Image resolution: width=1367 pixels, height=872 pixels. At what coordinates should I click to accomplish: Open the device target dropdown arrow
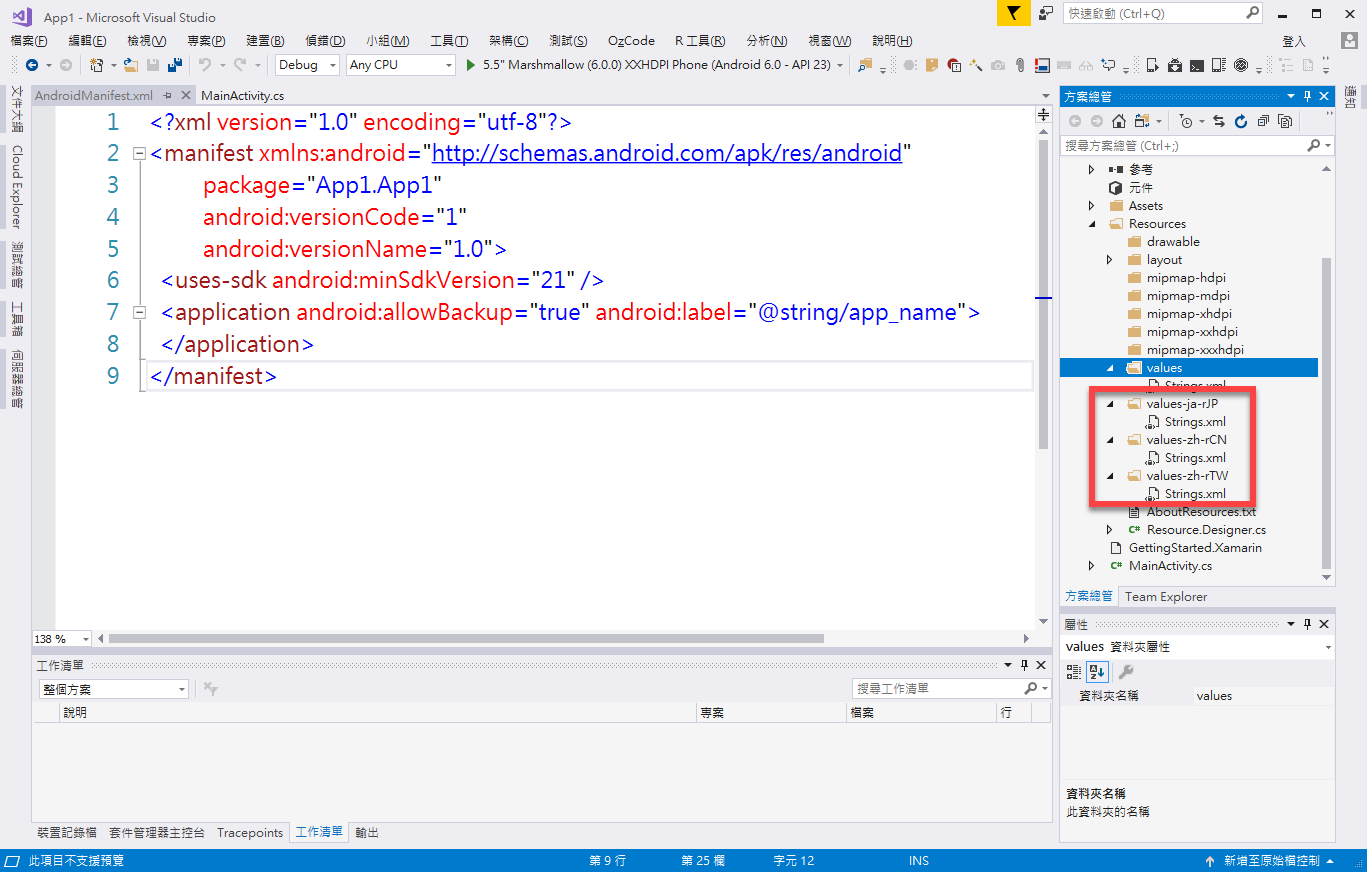(840, 65)
